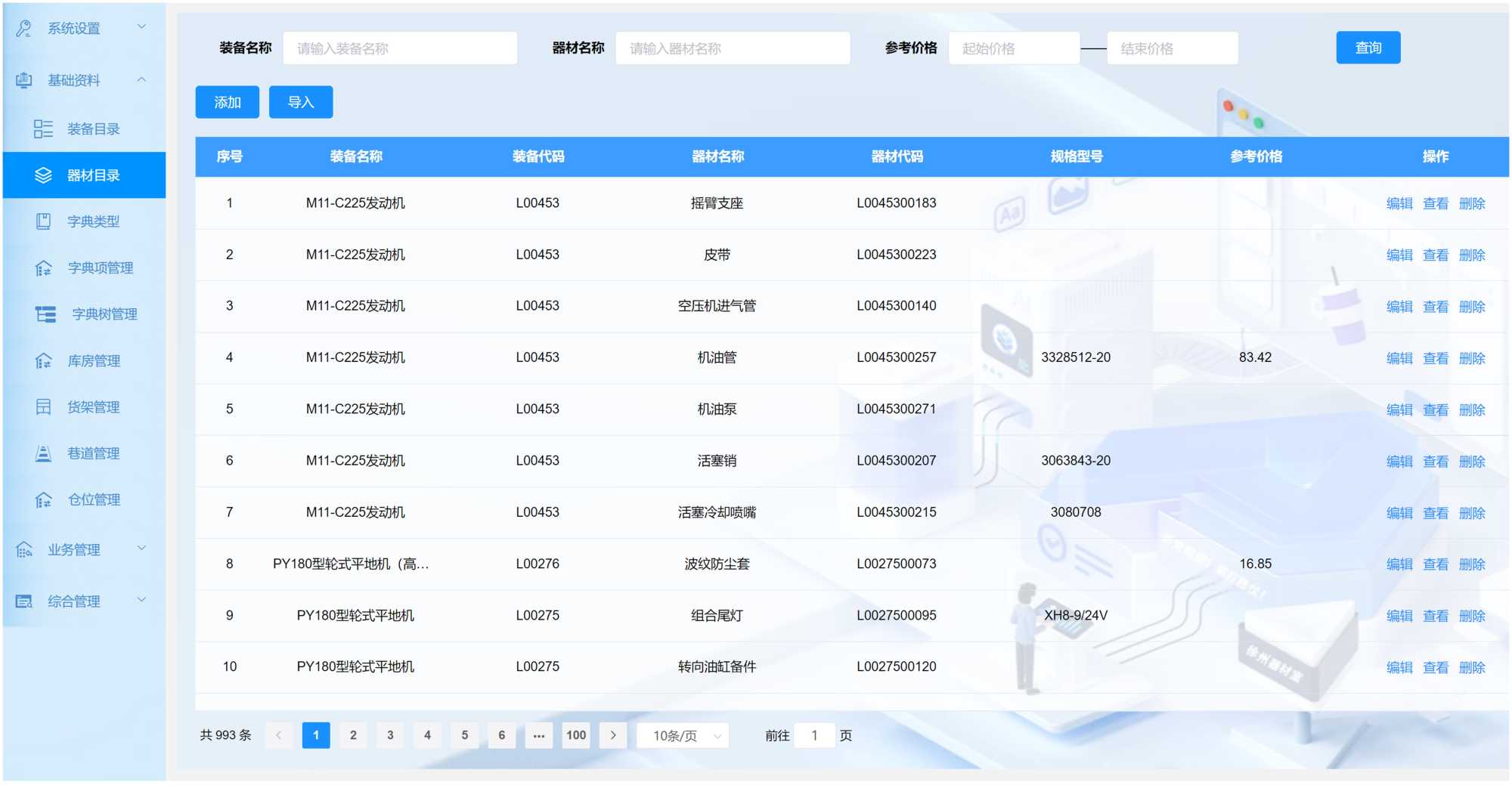The height and width of the screenshot is (785, 1512).
Task: Click the 仓位管理 icon in sidebar
Action: tap(43, 500)
